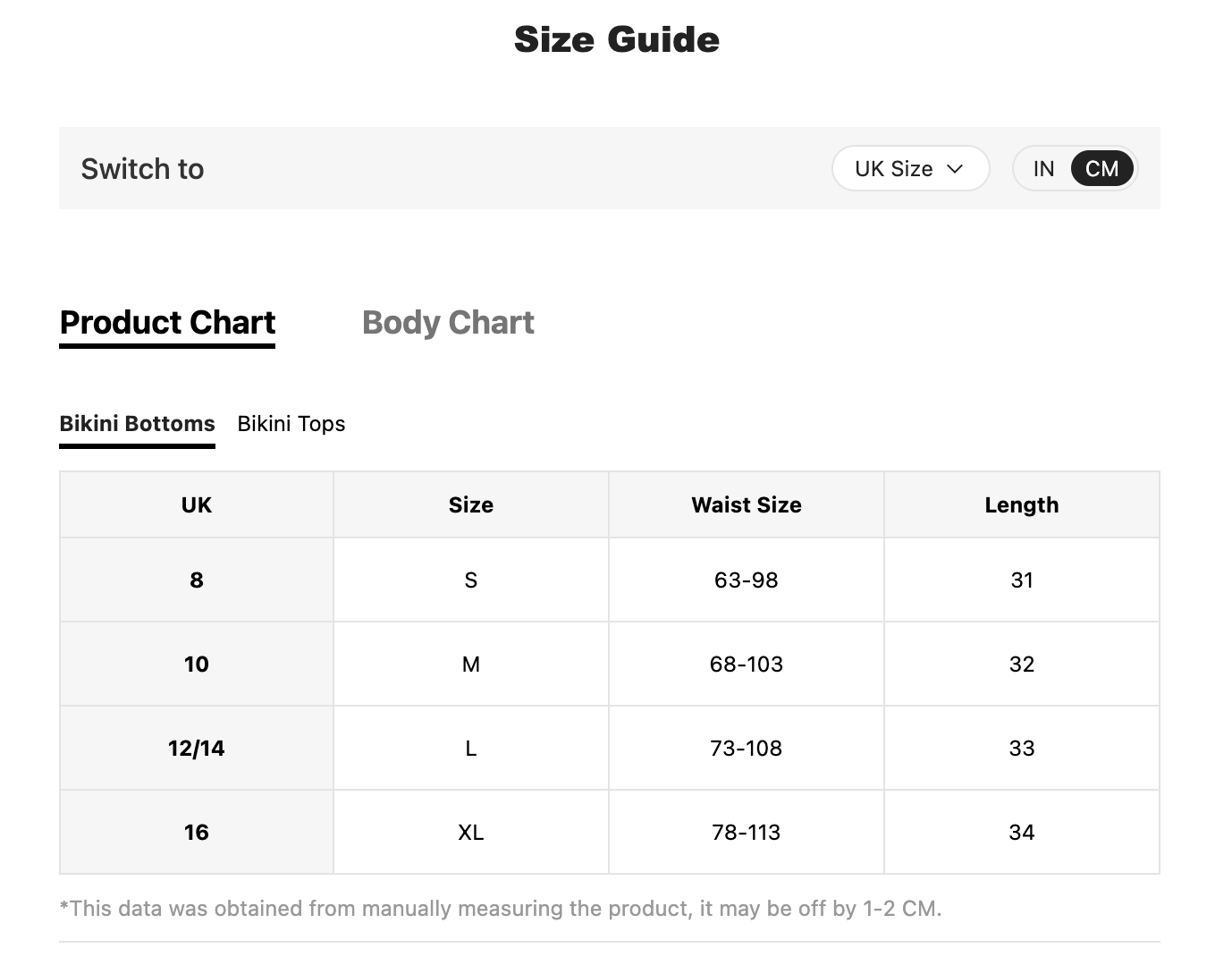1232x957 pixels.
Task: Select the UK 8 size row
Action: click(x=610, y=580)
